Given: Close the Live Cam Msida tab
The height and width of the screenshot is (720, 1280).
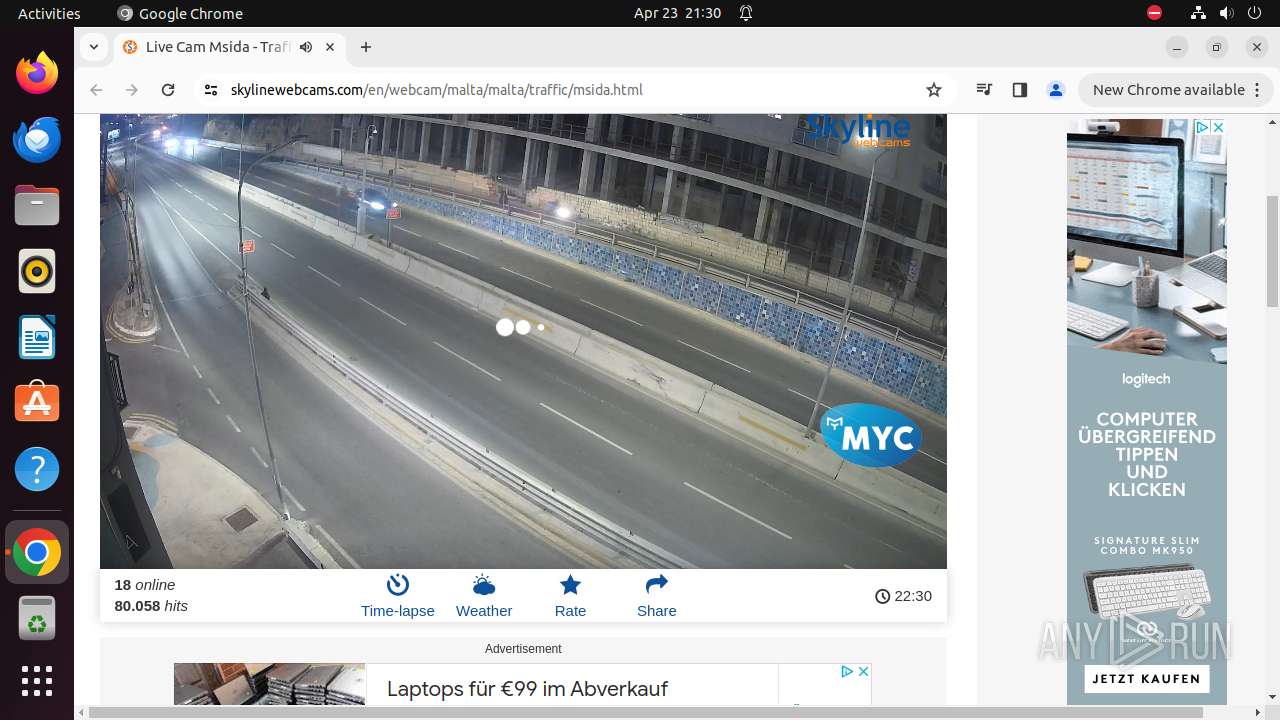Looking at the screenshot, I should [x=331, y=47].
